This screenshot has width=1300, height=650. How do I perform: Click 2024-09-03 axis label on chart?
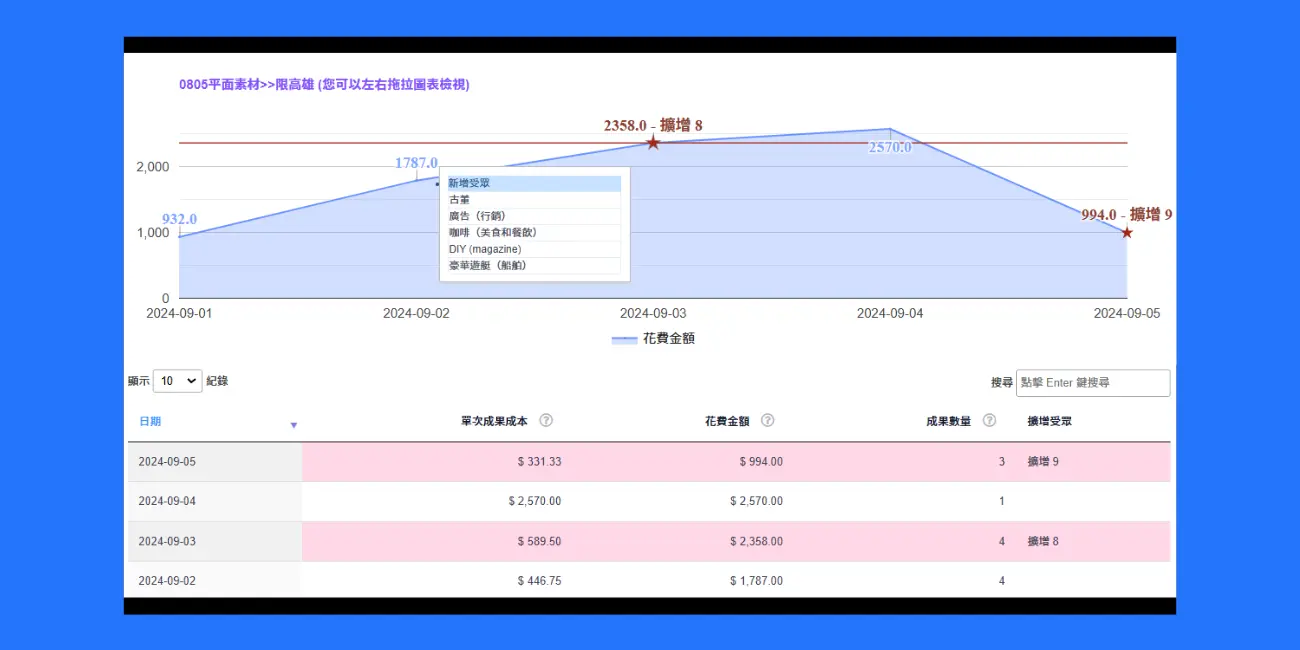point(653,313)
